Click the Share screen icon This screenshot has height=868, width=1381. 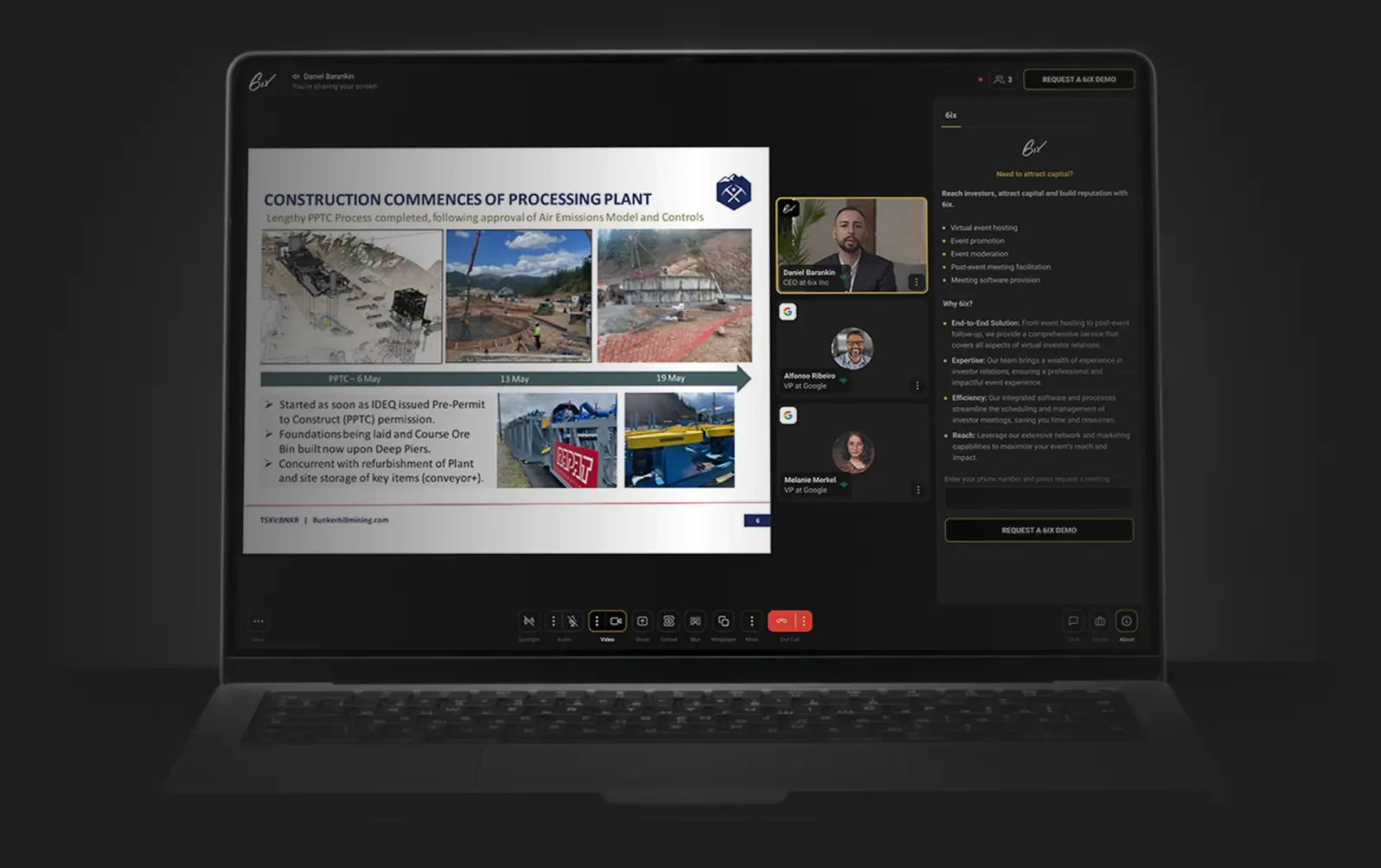pyautogui.click(x=642, y=621)
